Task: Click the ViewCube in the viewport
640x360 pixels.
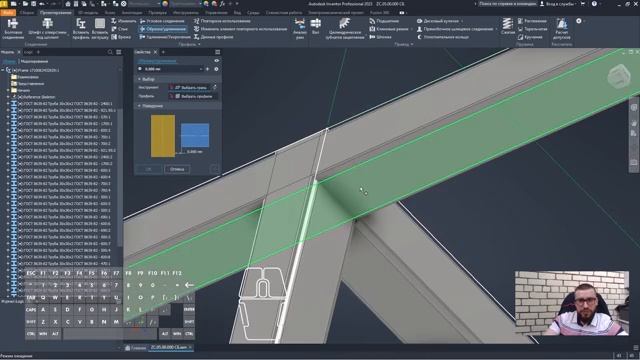Action: pyautogui.click(x=619, y=76)
